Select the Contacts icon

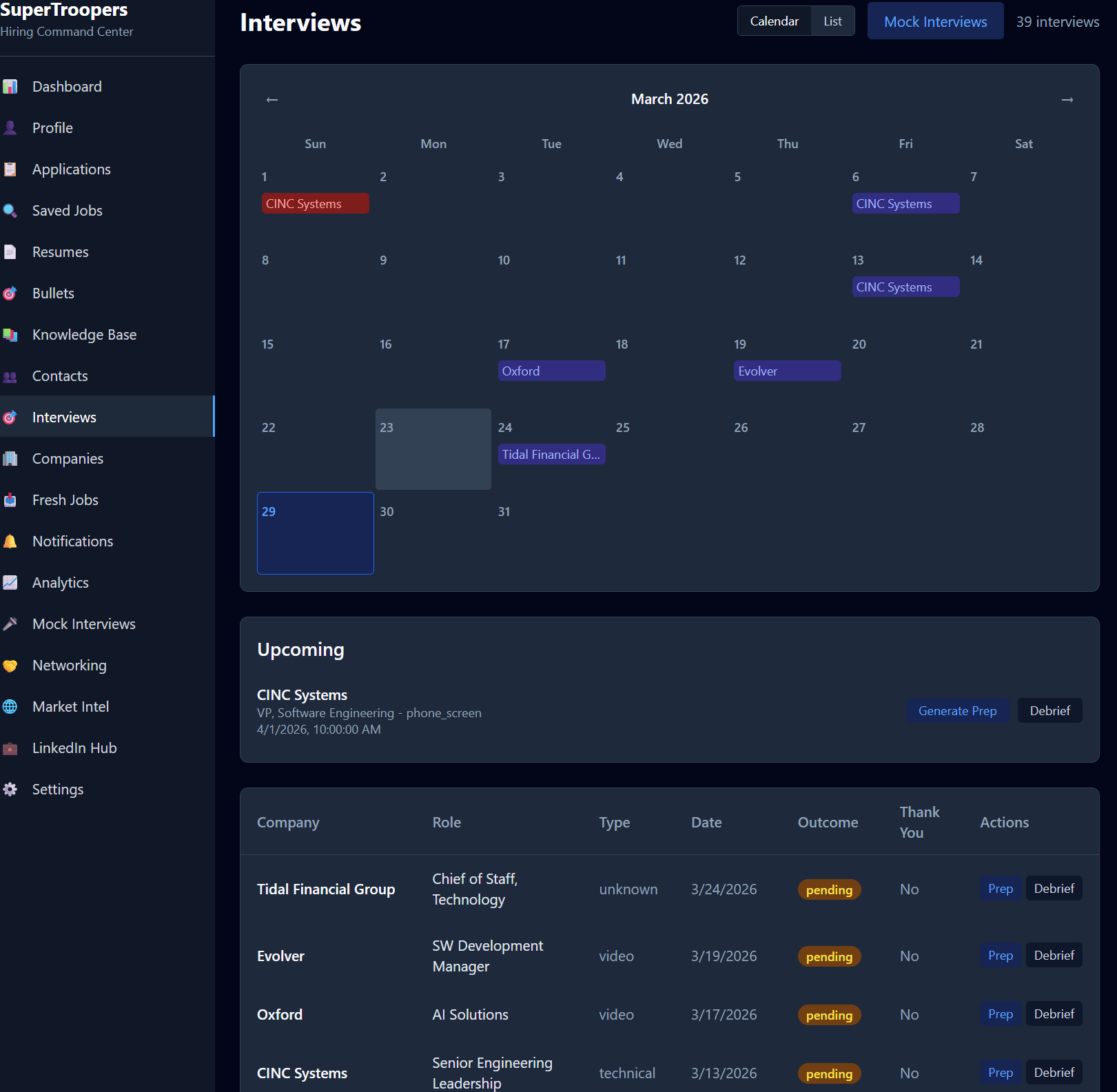point(10,375)
